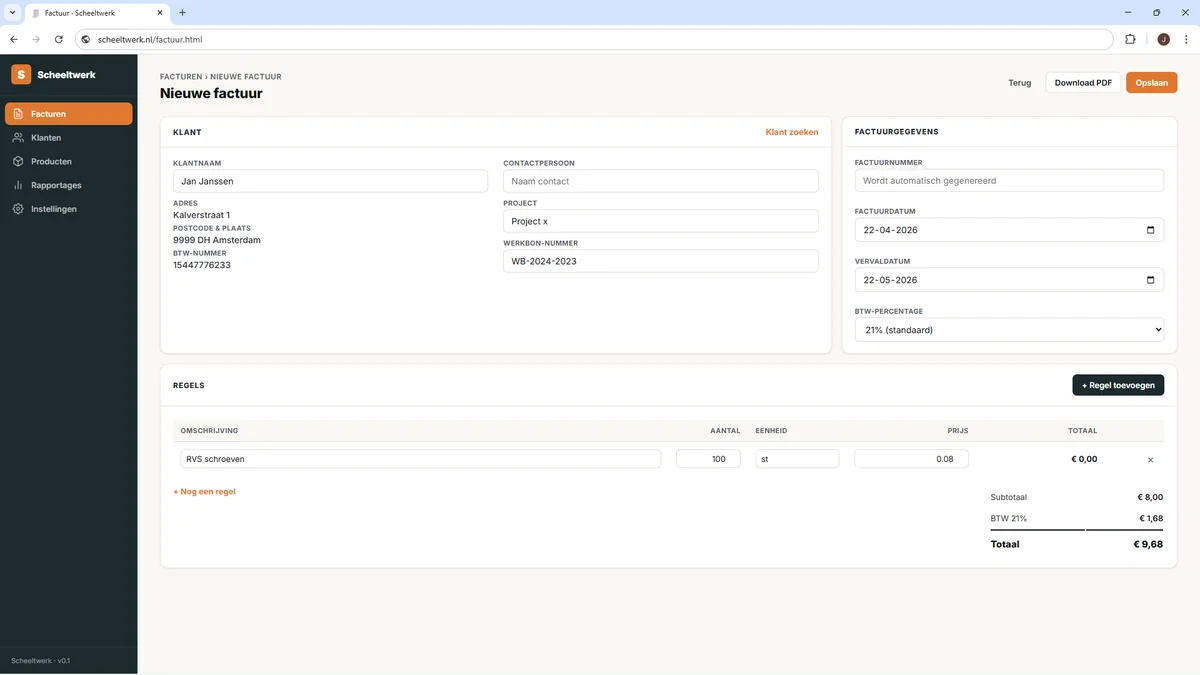This screenshot has width=1200, height=675.
Task: Open the calendar picker for Factuurdatum
Action: 1150,230
